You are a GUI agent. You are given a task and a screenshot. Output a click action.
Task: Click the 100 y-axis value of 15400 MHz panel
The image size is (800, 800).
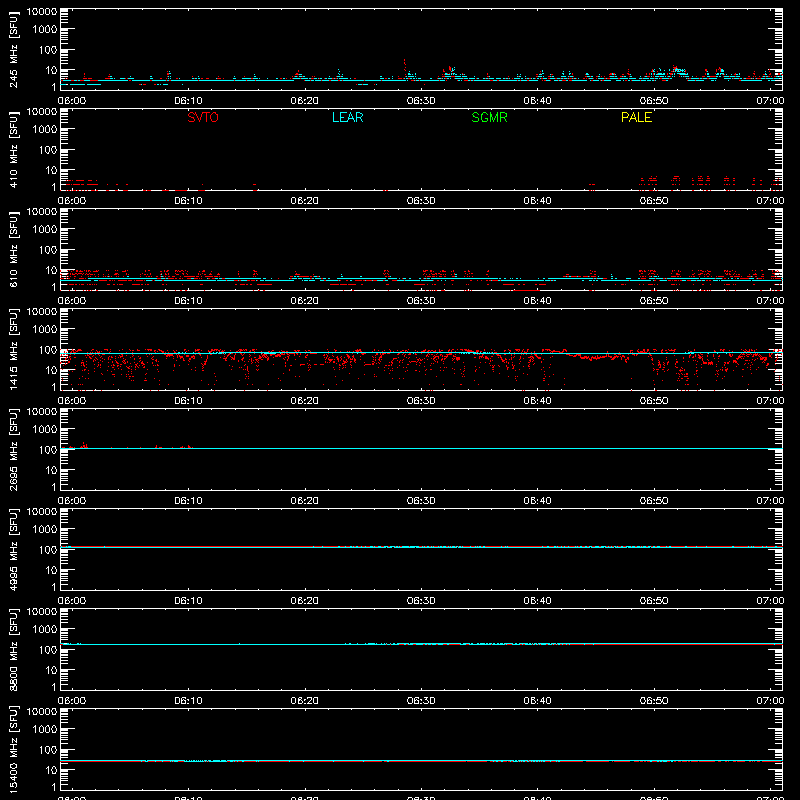[48, 749]
